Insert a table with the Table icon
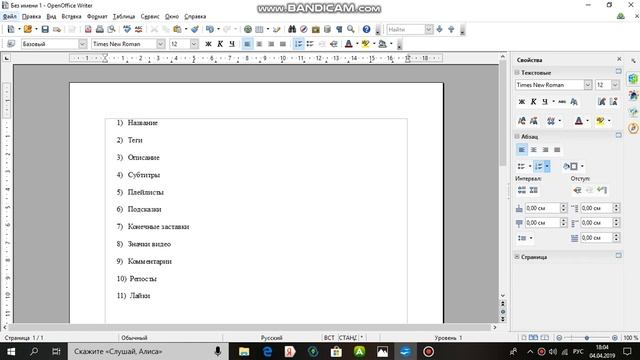Screen dimensions: 640x360 pyautogui.click(x=259, y=29)
